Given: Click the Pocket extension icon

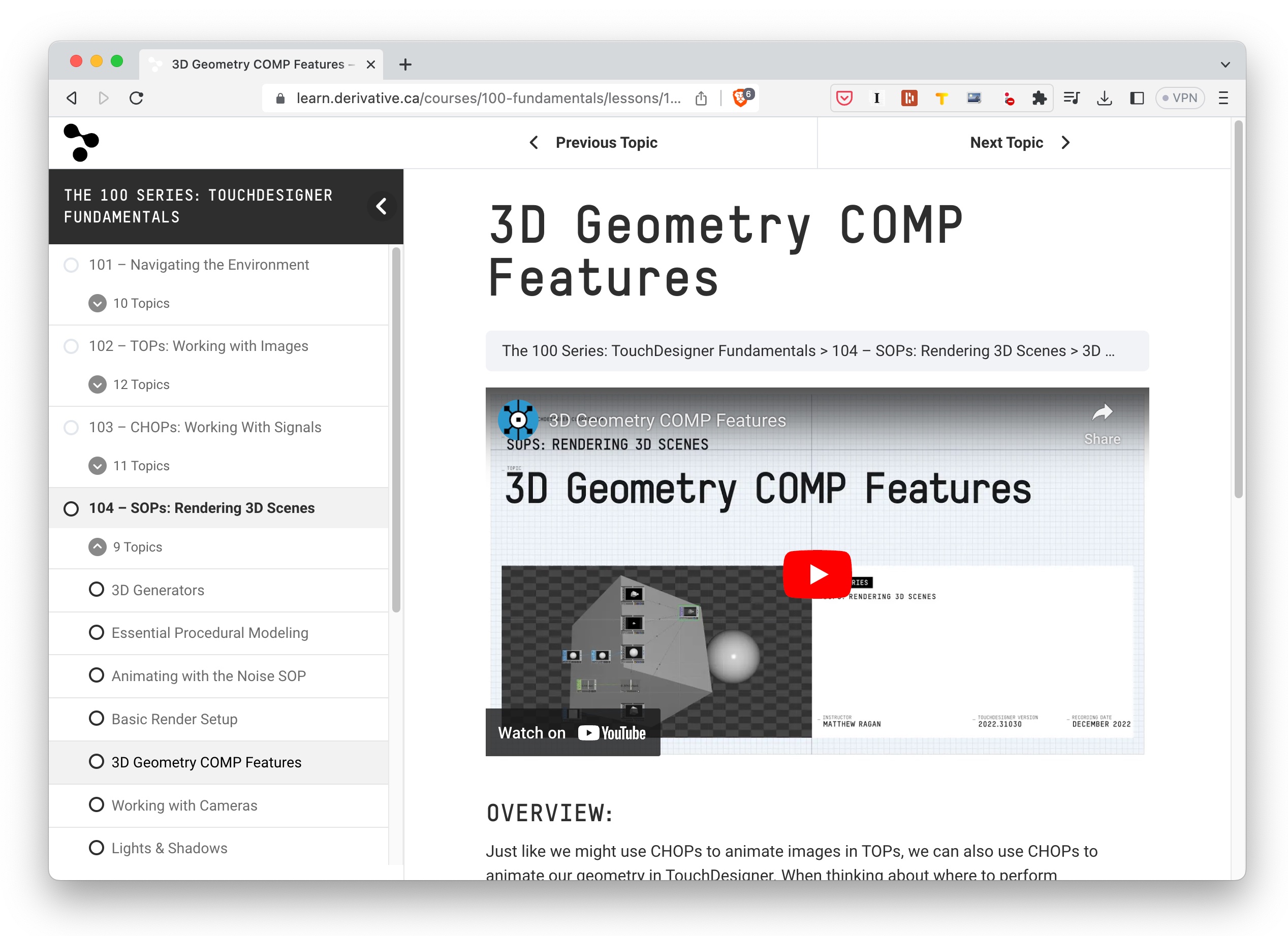Looking at the screenshot, I should click(844, 98).
